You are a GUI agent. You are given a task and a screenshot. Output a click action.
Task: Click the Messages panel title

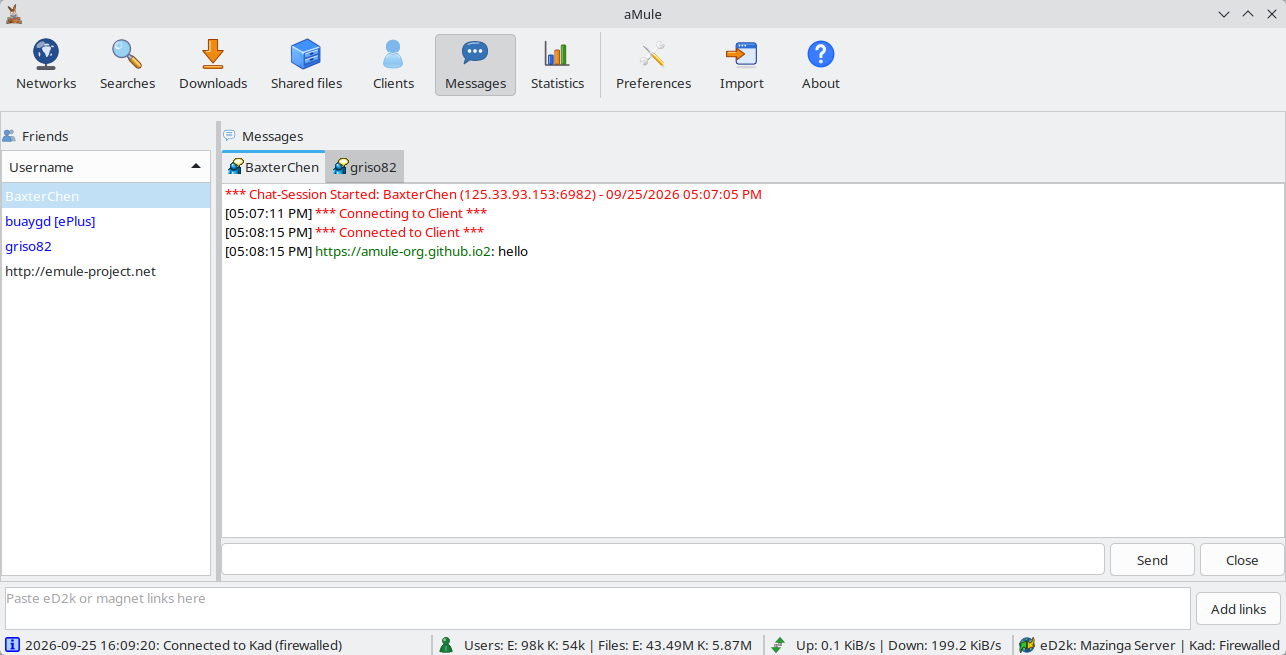click(272, 136)
